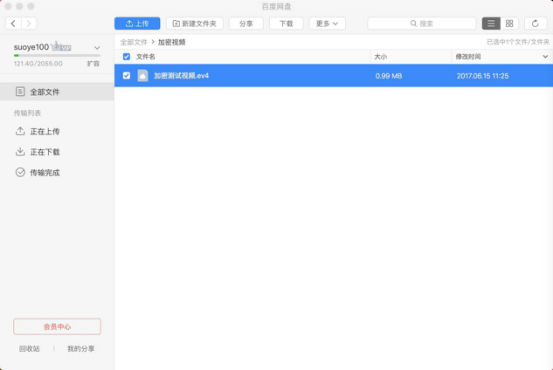Open the 会员中心 member center
553x370 pixels.
pyautogui.click(x=57, y=327)
